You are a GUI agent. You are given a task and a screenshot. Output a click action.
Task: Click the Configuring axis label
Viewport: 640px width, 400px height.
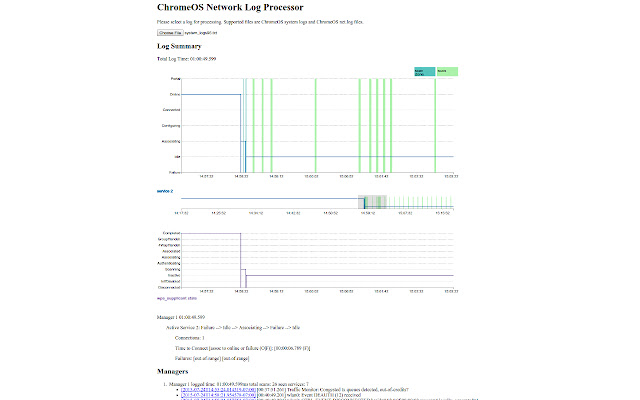171,126
